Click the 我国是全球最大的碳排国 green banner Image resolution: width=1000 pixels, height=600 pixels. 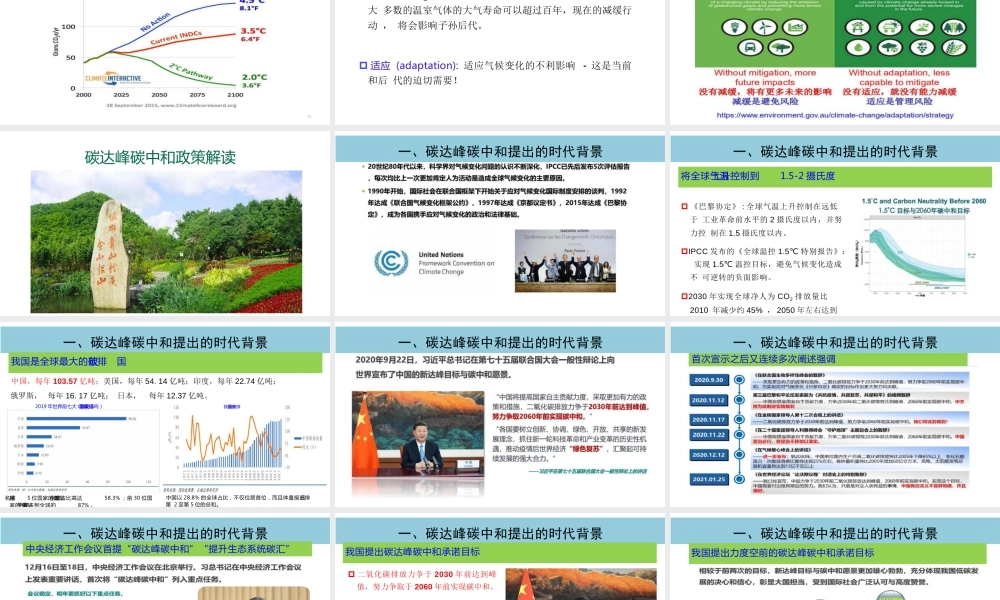click(165, 362)
